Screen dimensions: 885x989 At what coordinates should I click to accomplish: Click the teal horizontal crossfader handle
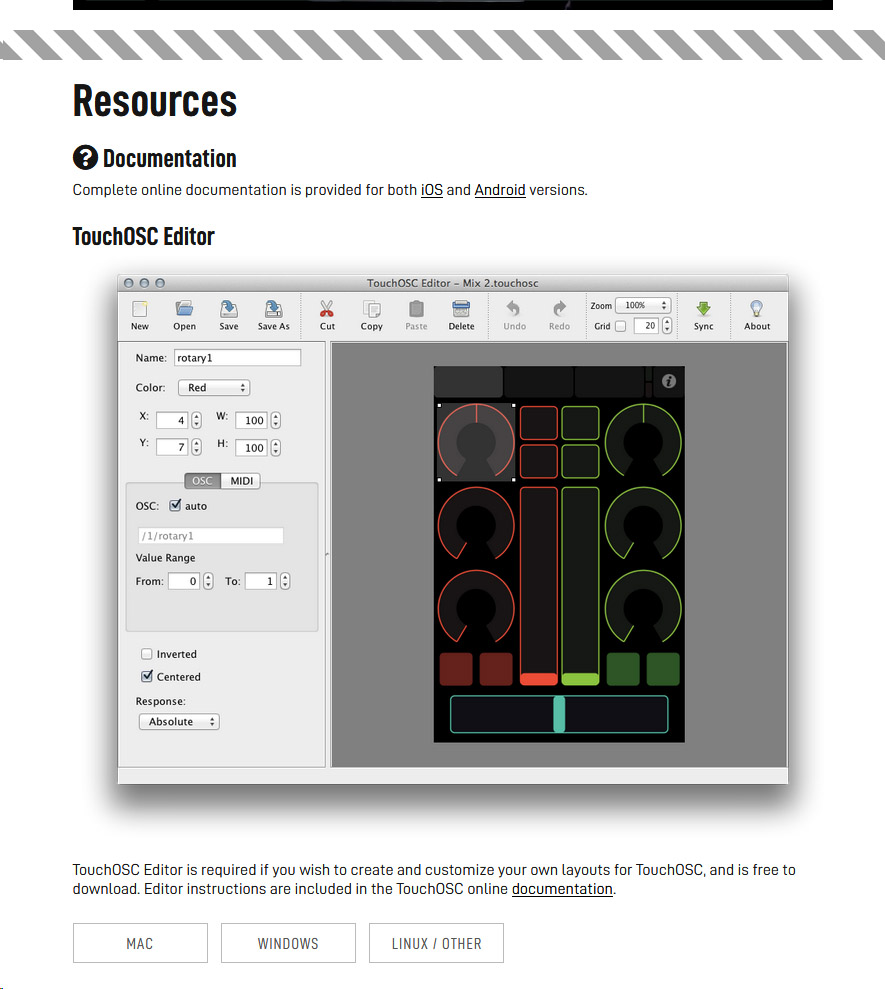click(559, 714)
